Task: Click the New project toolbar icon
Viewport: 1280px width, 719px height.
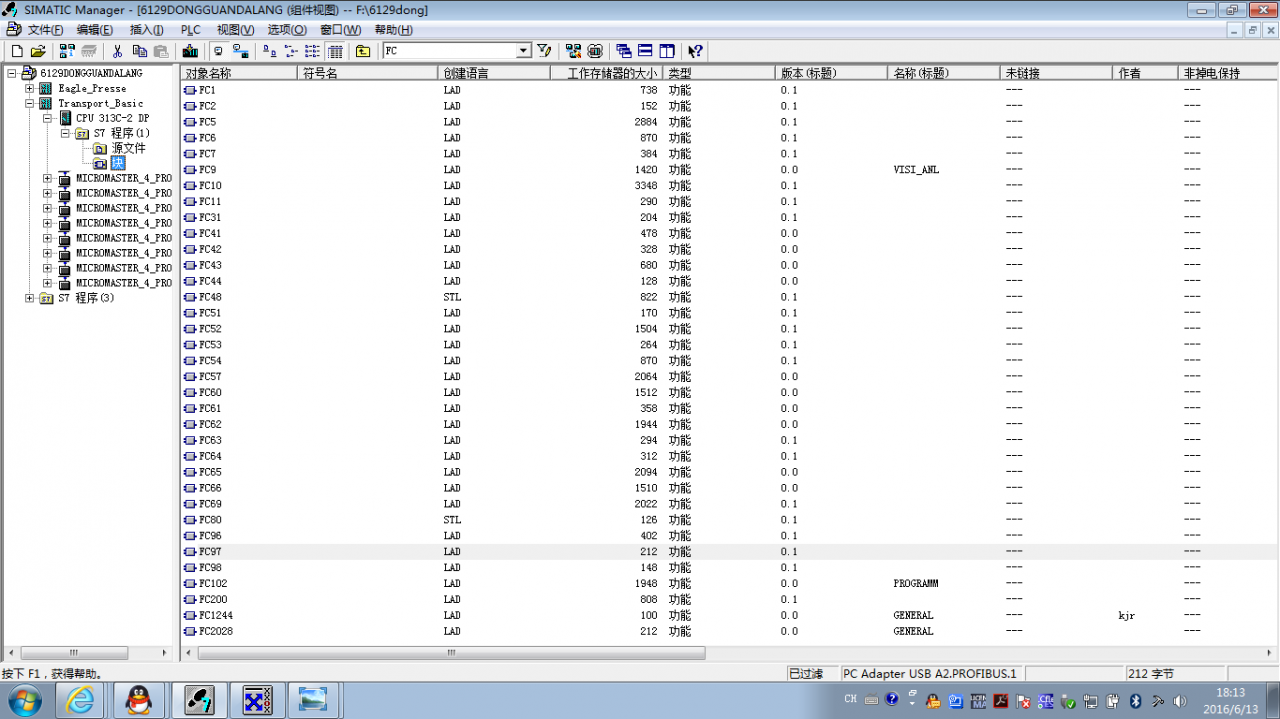Action: click(16, 51)
